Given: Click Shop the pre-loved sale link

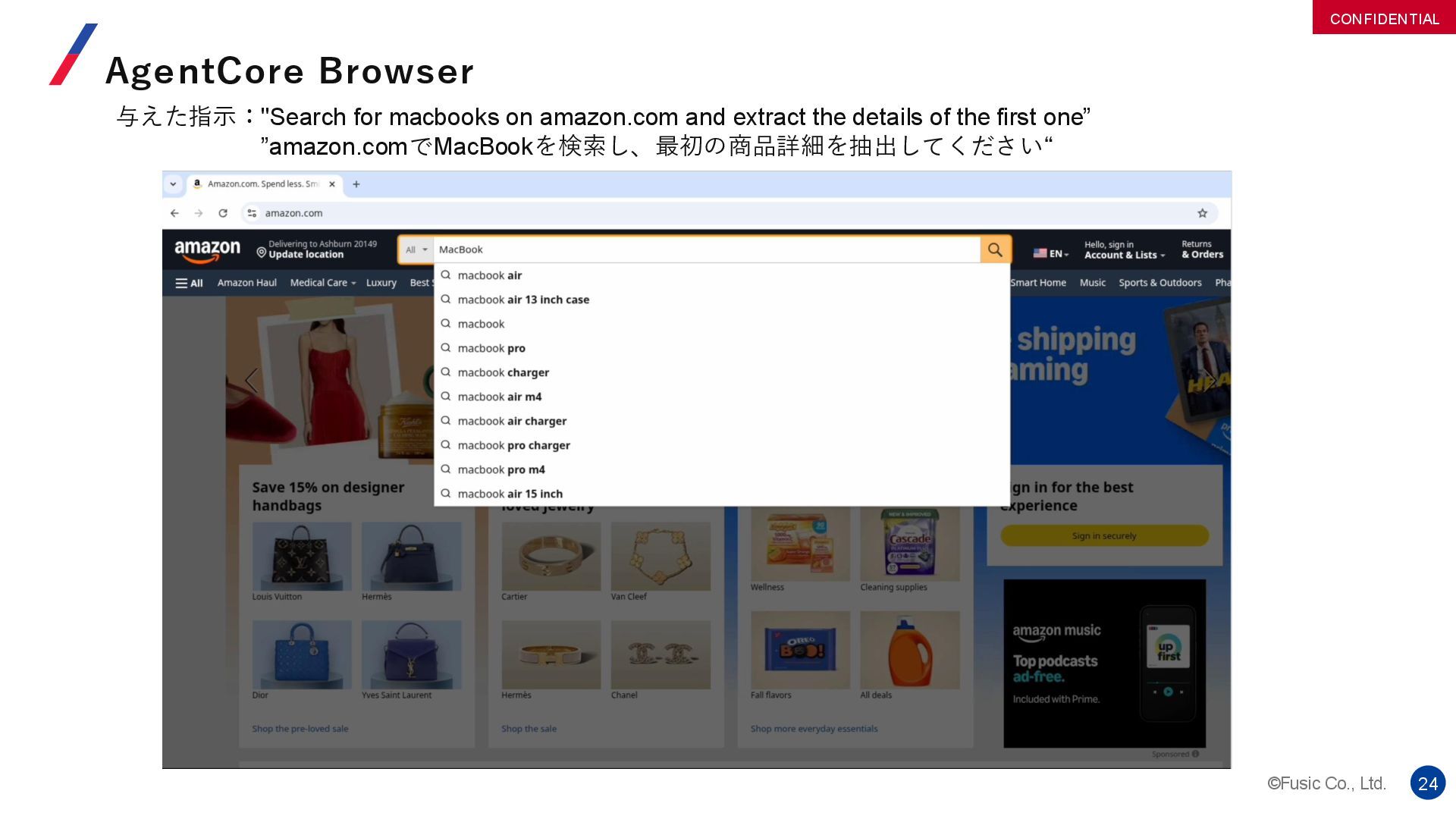Looking at the screenshot, I should tap(300, 729).
